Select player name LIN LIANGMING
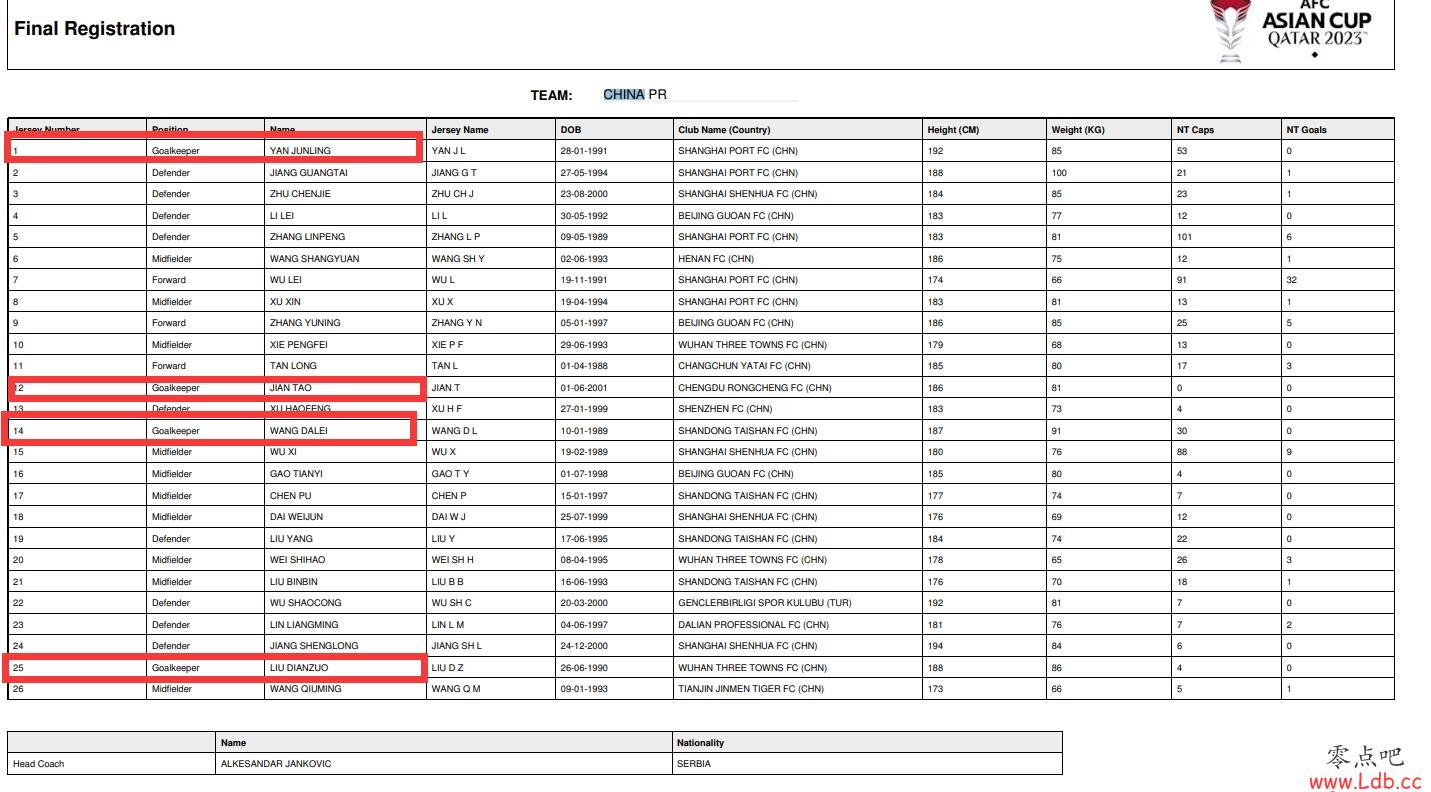1431x792 pixels. (x=305, y=625)
